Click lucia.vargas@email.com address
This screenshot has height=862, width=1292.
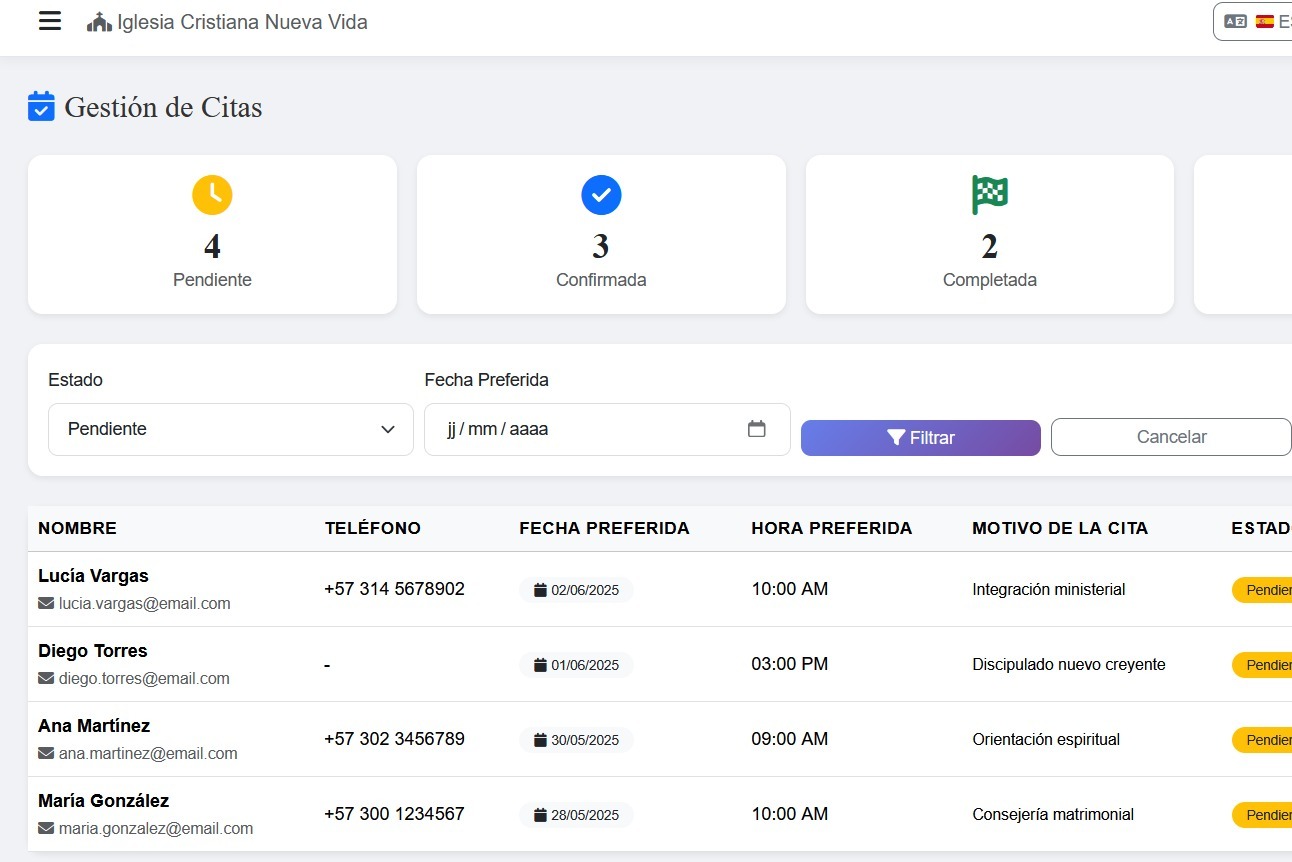coord(145,604)
